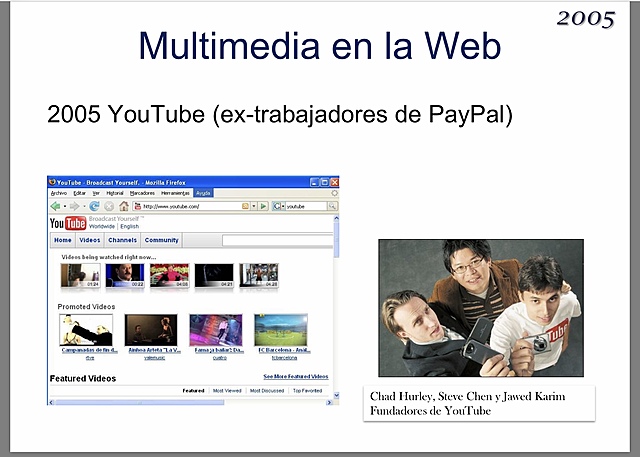640x457 pixels.
Task: Open watched video thumbnail with 04:05 duration
Action: pyautogui.click(x=169, y=275)
